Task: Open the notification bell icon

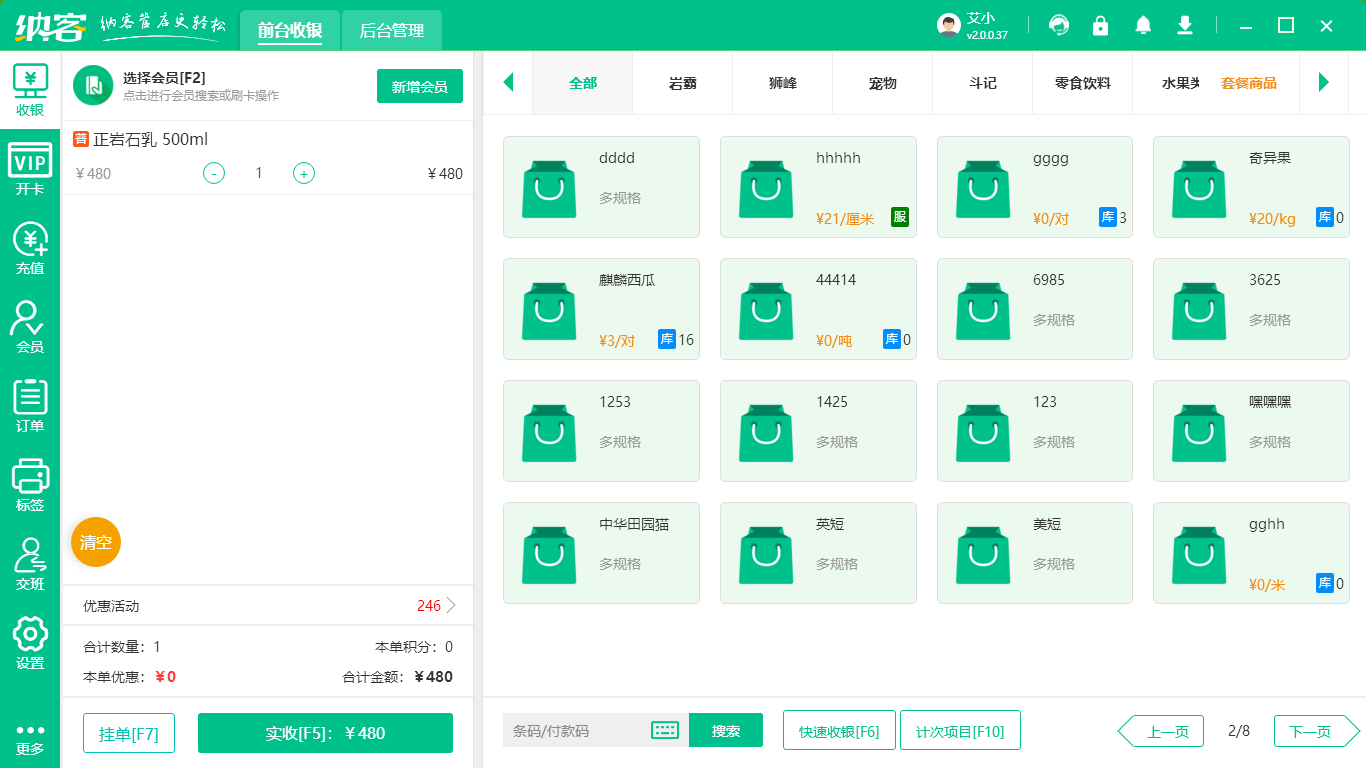Action: click(x=1143, y=24)
